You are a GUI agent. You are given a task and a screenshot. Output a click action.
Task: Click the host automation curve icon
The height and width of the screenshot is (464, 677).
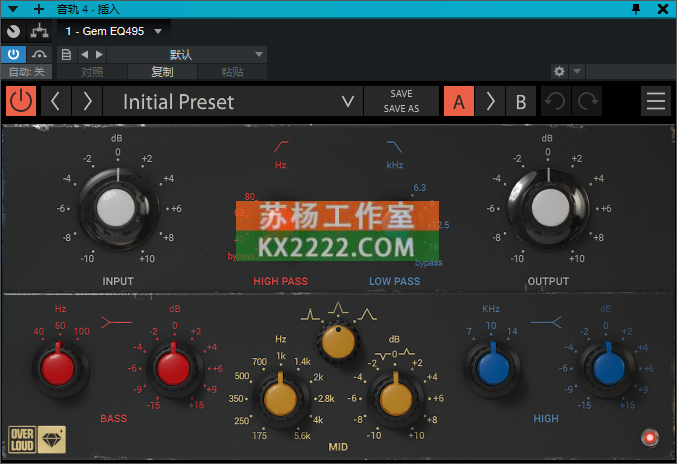pyautogui.click(x=39, y=54)
